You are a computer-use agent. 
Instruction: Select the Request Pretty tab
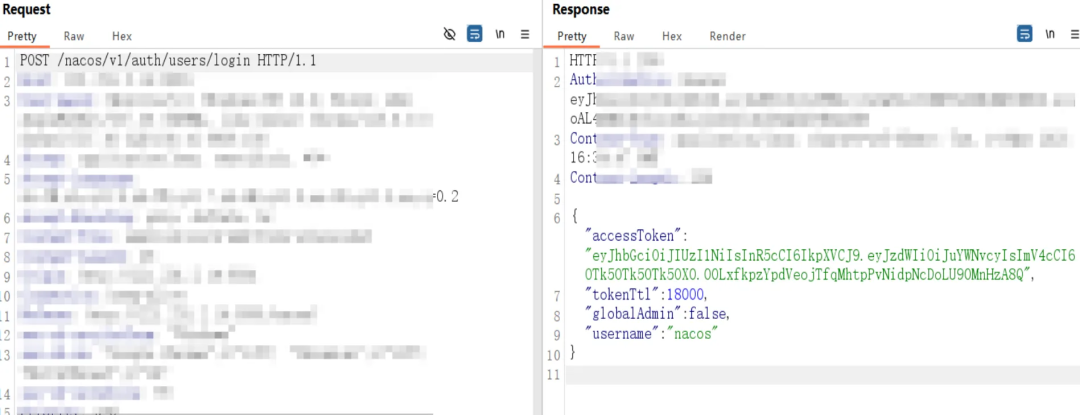pos(22,36)
